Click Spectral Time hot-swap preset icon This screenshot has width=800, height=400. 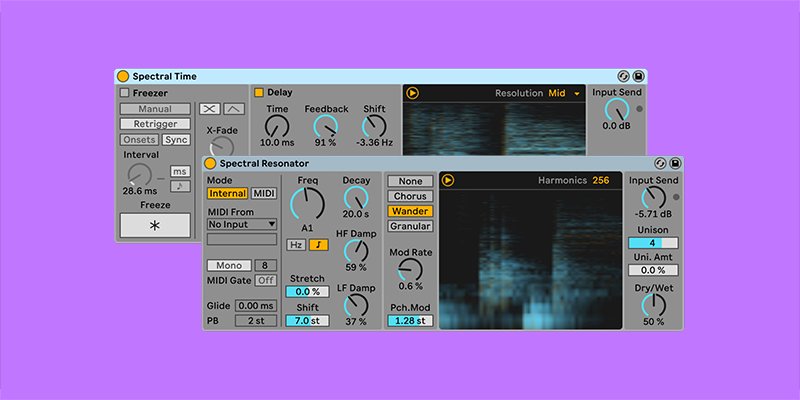(623, 77)
